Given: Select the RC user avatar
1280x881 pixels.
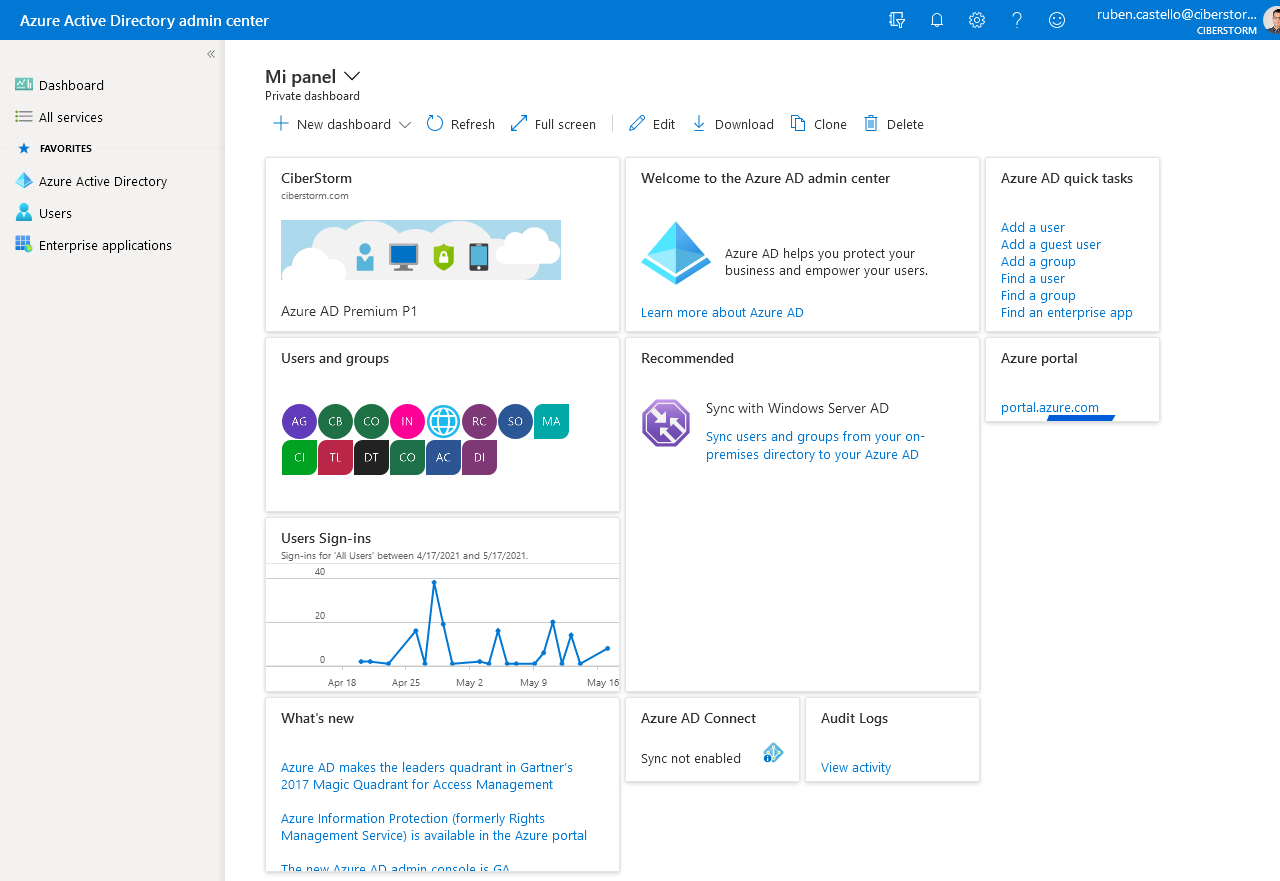Looking at the screenshot, I should 479,421.
